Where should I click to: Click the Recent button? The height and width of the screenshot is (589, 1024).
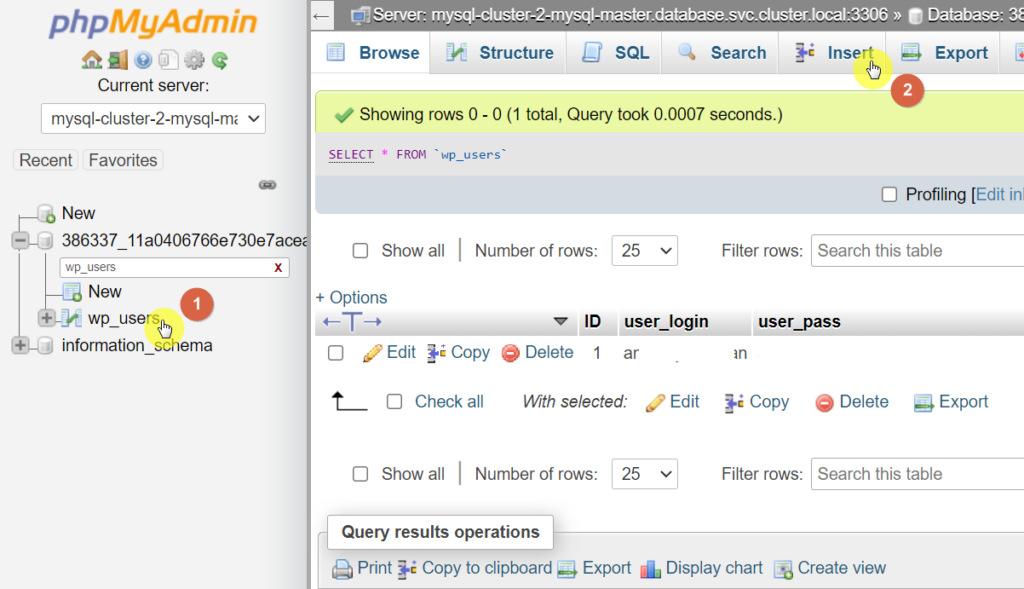46,160
